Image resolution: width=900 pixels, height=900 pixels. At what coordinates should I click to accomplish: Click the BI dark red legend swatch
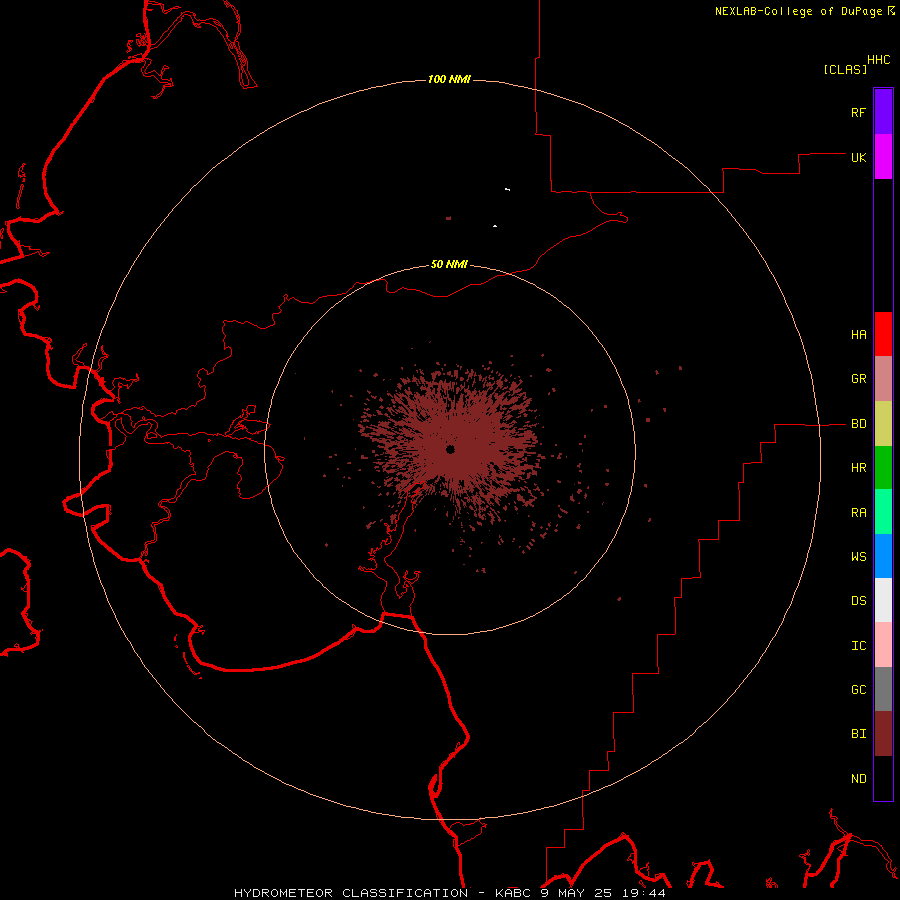(x=883, y=734)
